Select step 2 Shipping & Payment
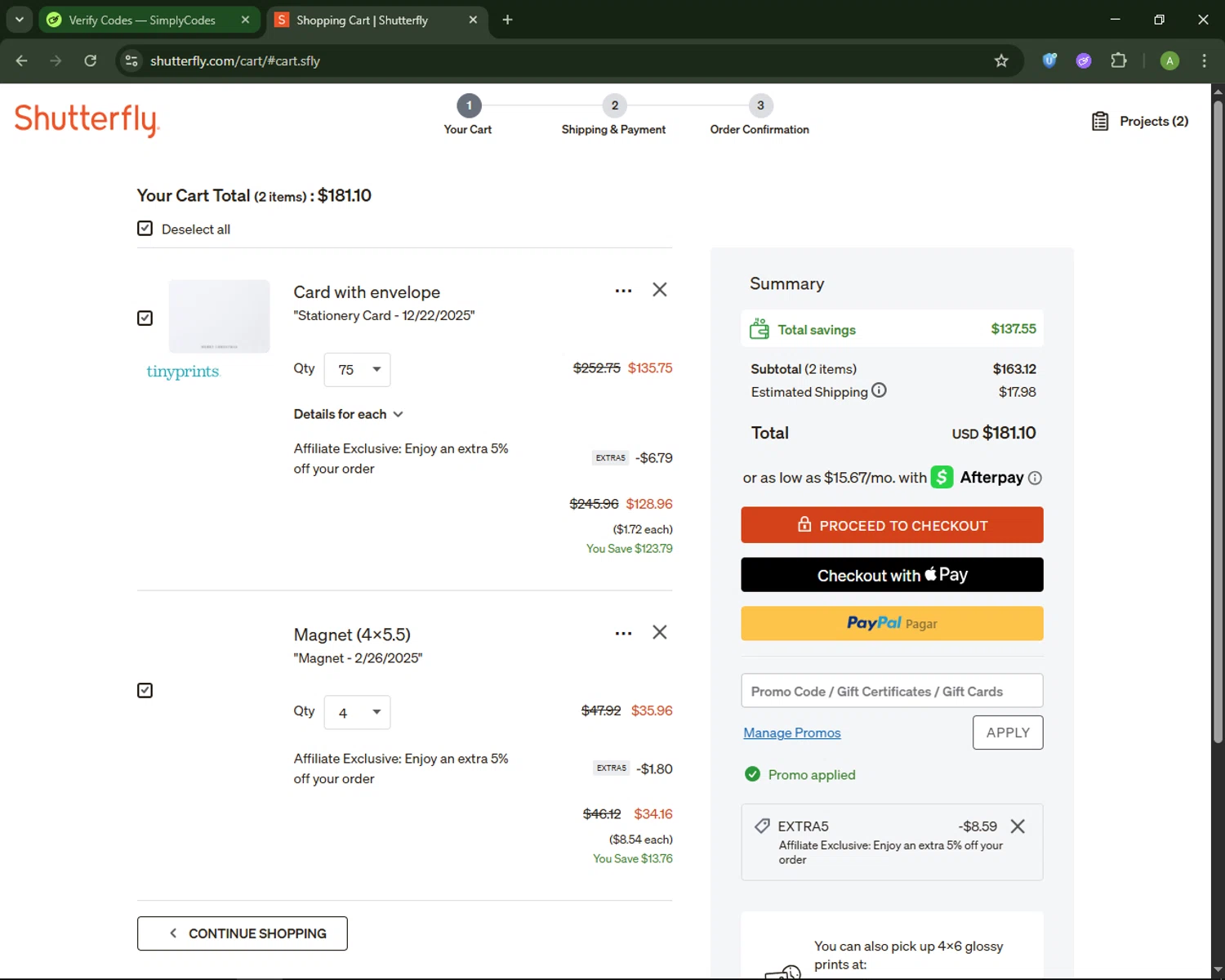Image resolution: width=1225 pixels, height=980 pixels. pos(614,114)
